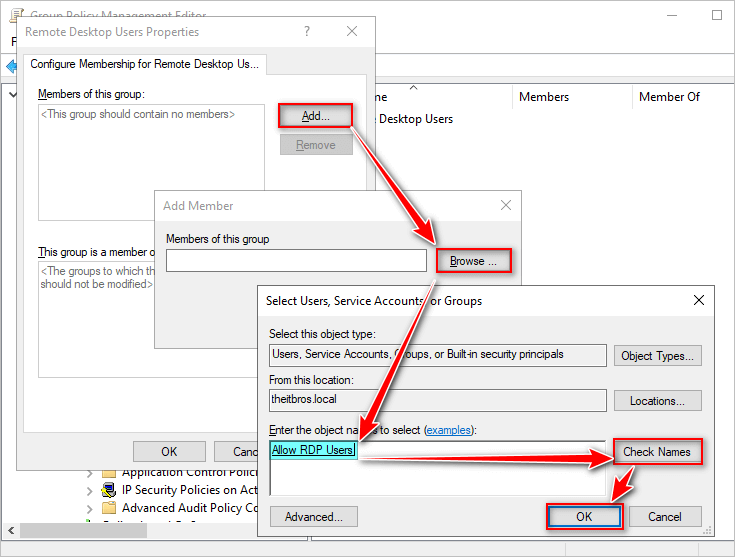Click the Locations... button
The height and width of the screenshot is (557, 735).
[657, 401]
